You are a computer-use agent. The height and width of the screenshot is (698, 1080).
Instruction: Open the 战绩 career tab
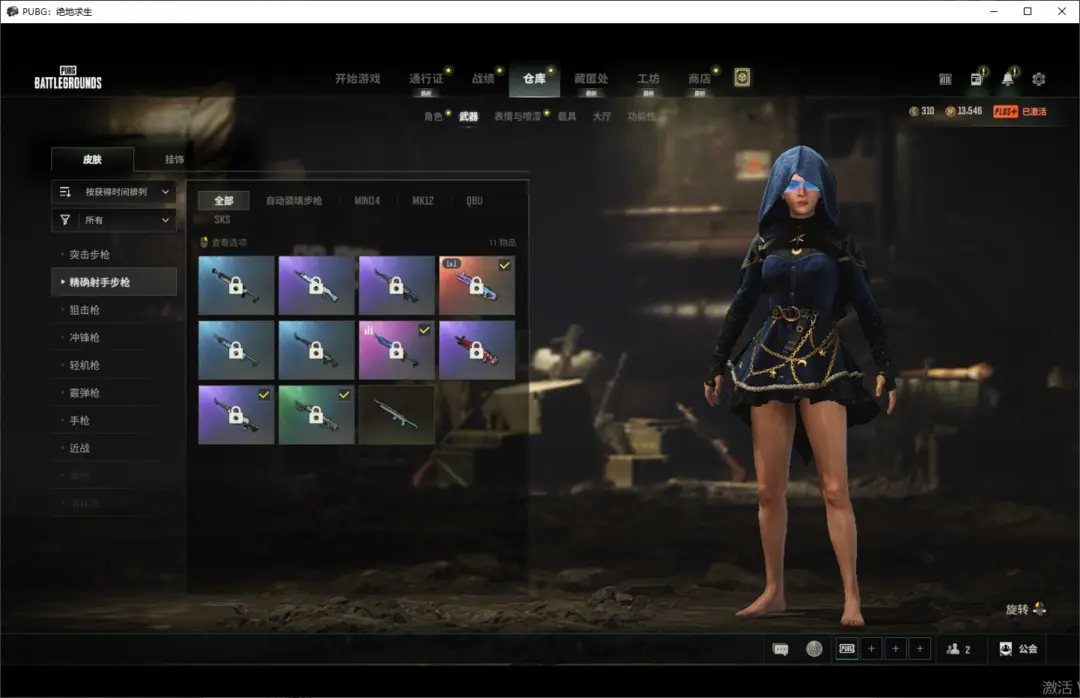tap(484, 79)
